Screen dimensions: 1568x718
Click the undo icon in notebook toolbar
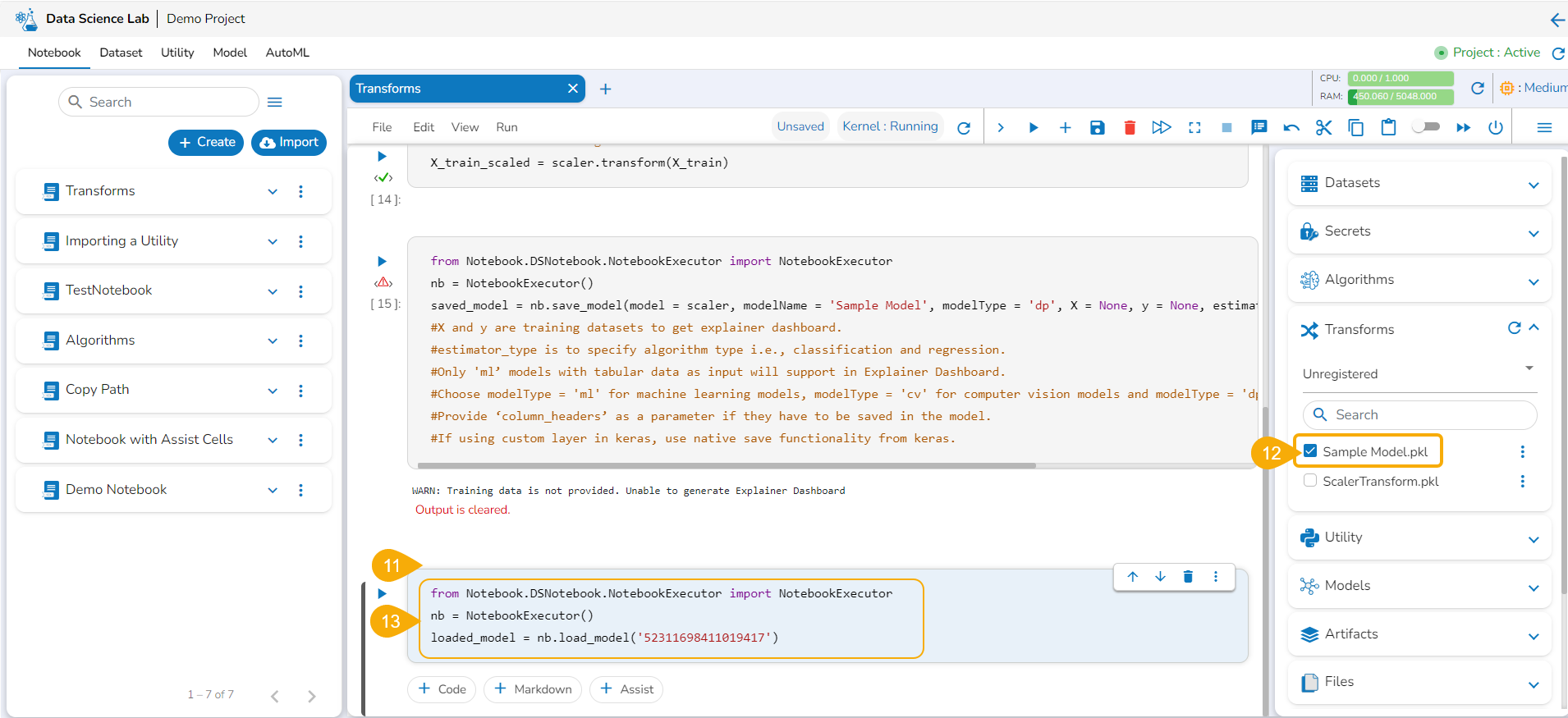pos(1291,127)
